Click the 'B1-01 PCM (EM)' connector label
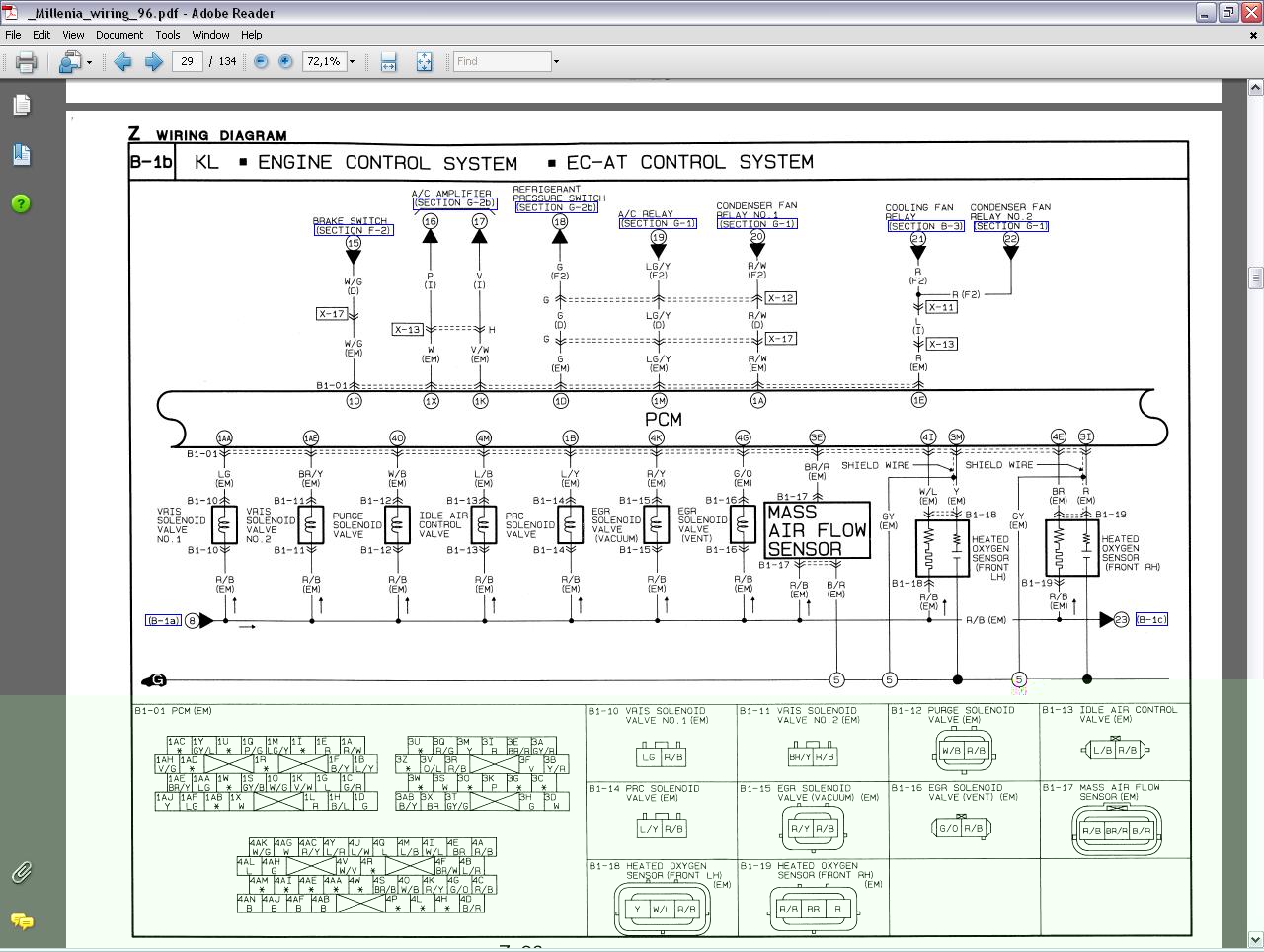1264x952 pixels. point(174,710)
